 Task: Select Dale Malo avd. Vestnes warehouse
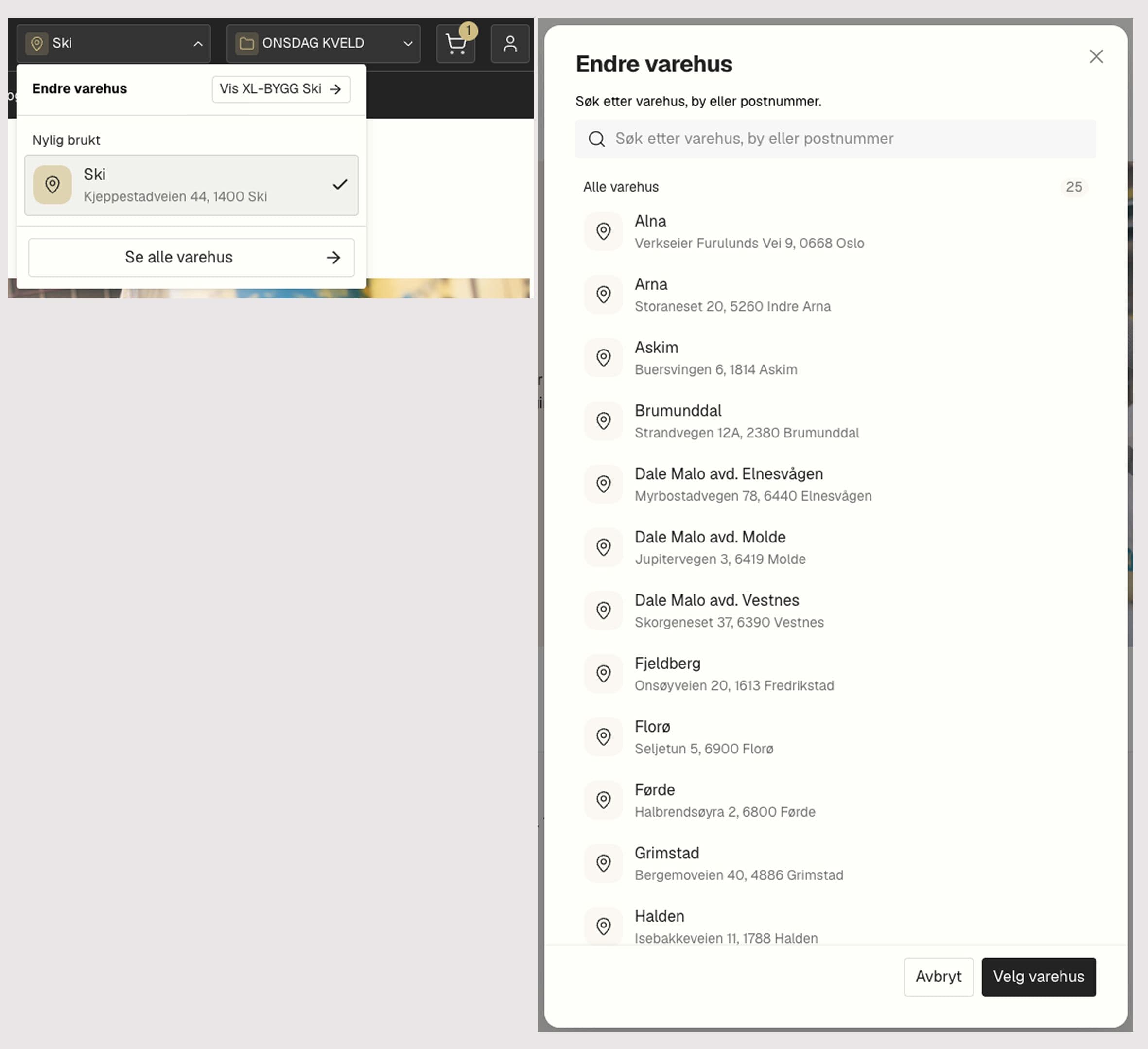tap(835, 611)
